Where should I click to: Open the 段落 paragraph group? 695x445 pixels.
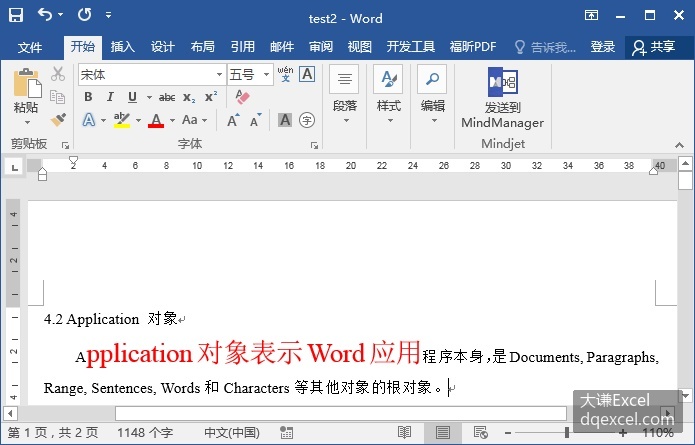344,95
